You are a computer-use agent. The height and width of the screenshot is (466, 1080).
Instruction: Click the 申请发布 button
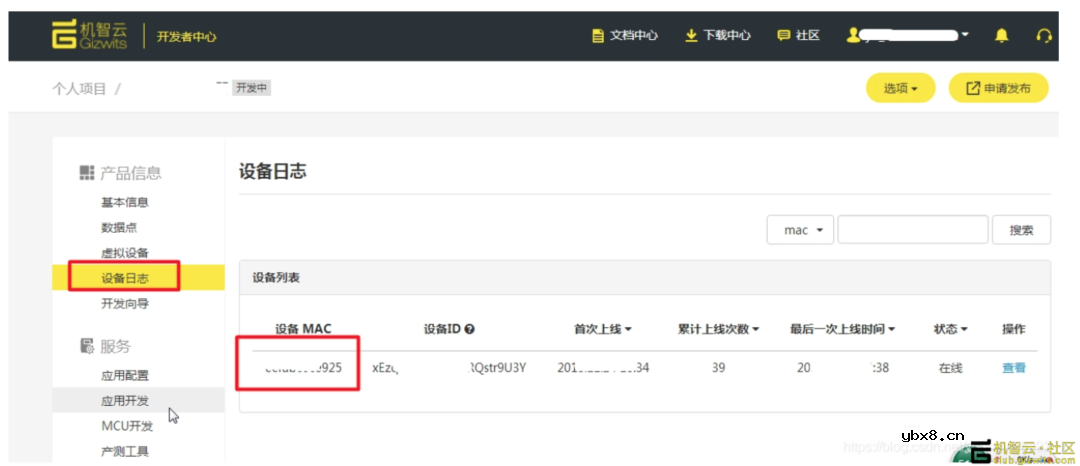coord(998,88)
